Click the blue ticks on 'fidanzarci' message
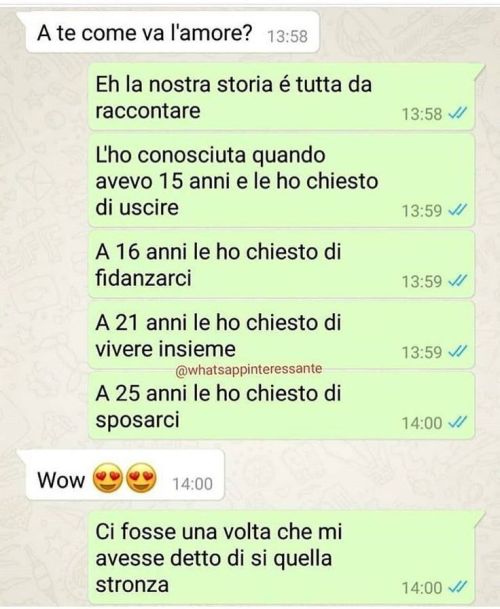The width and height of the screenshot is (500, 609). [x=457, y=281]
